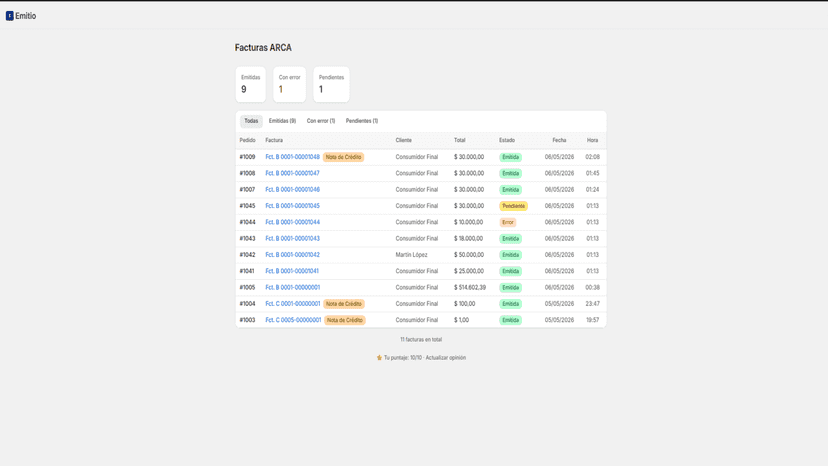Show the Pendientes (1) tab
Viewport: 828px width, 466px height.
click(362, 121)
